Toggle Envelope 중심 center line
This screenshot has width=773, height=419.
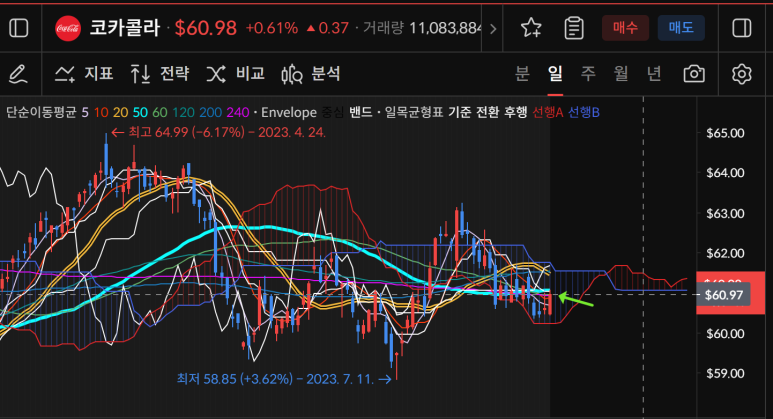[x=332, y=112]
